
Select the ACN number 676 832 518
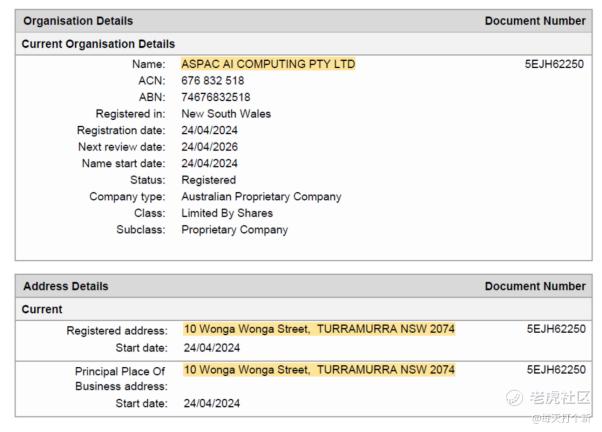pyautogui.click(x=212, y=81)
